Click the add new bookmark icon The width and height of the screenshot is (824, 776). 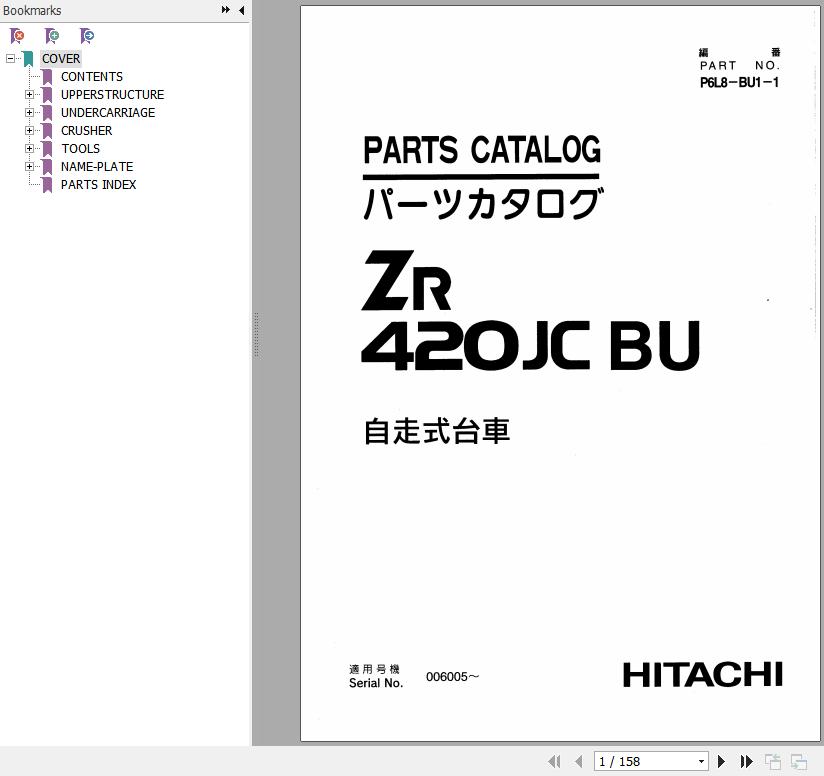52,36
